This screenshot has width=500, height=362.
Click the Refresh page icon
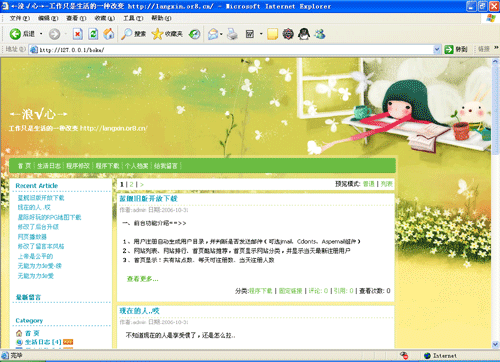(93, 34)
